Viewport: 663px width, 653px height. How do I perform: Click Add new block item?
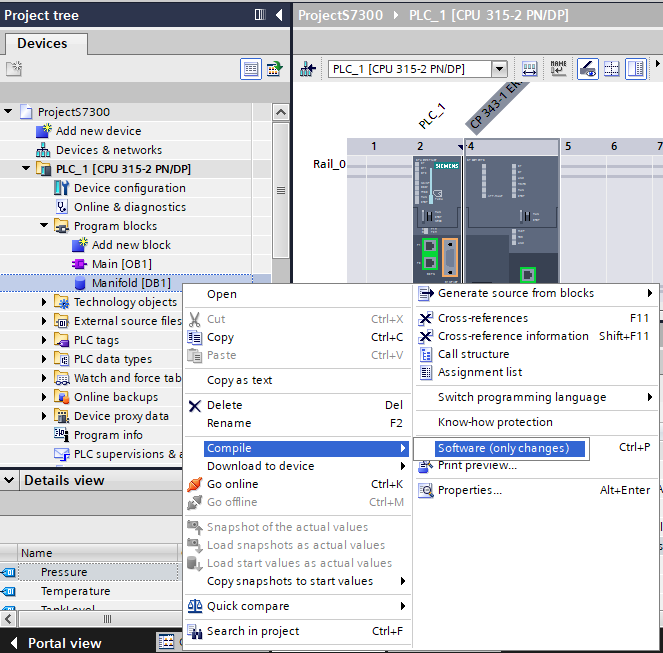pos(131,245)
